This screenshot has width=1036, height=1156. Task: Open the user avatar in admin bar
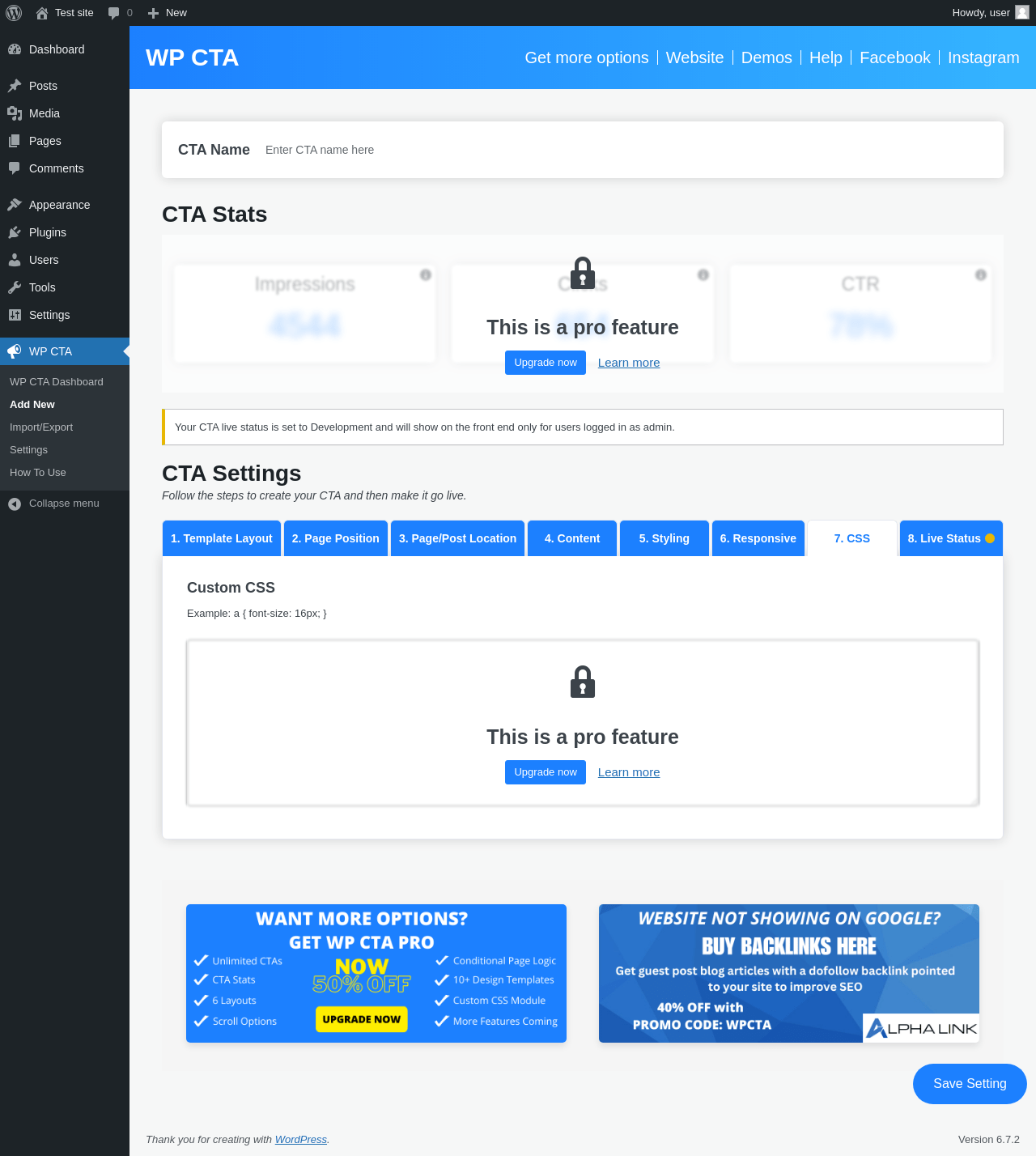[1022, 12]
